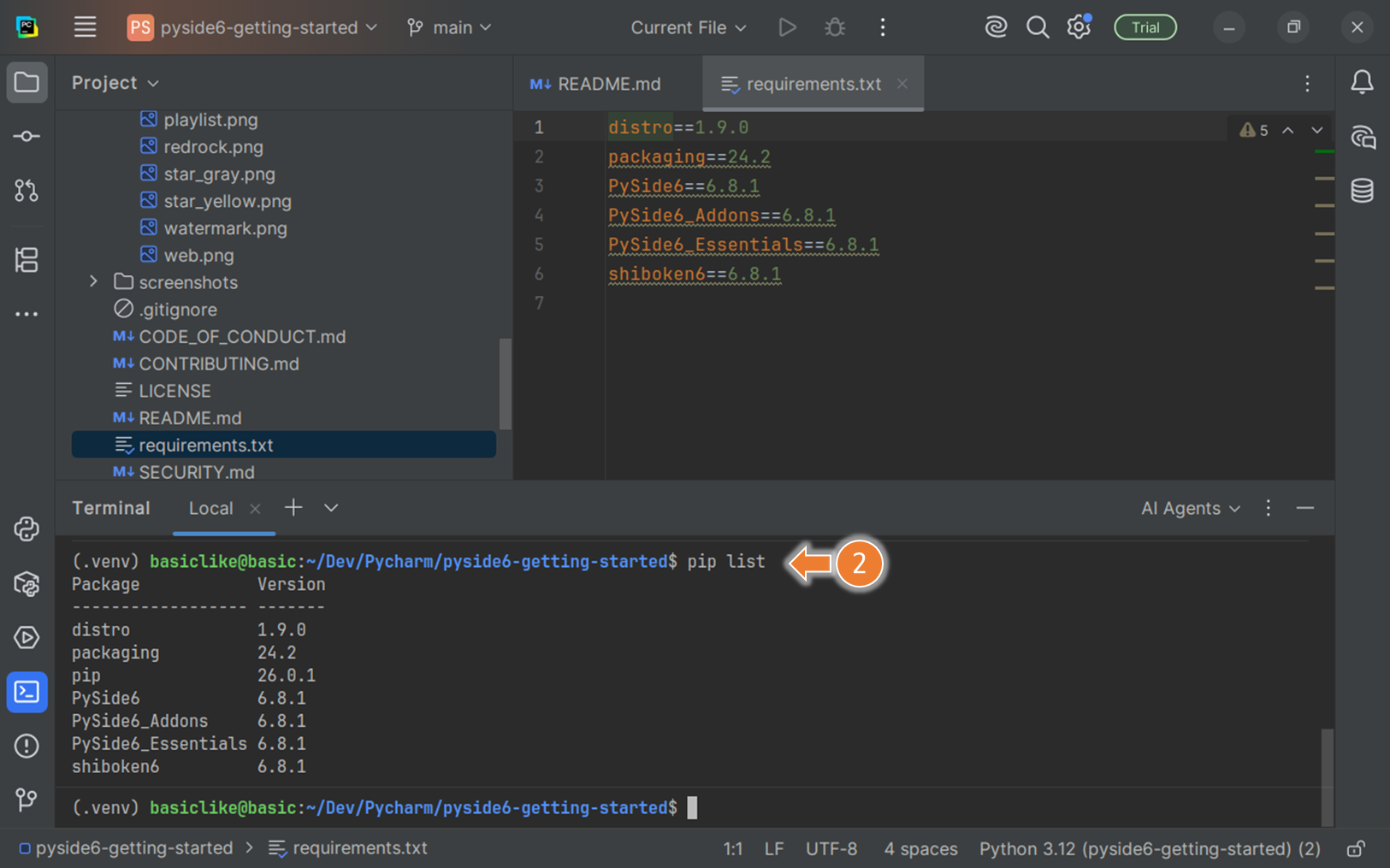Open the AI assistant swirl icon in toolbar
The height and width of the screenshot is (868, 1390).
(996, 27)
